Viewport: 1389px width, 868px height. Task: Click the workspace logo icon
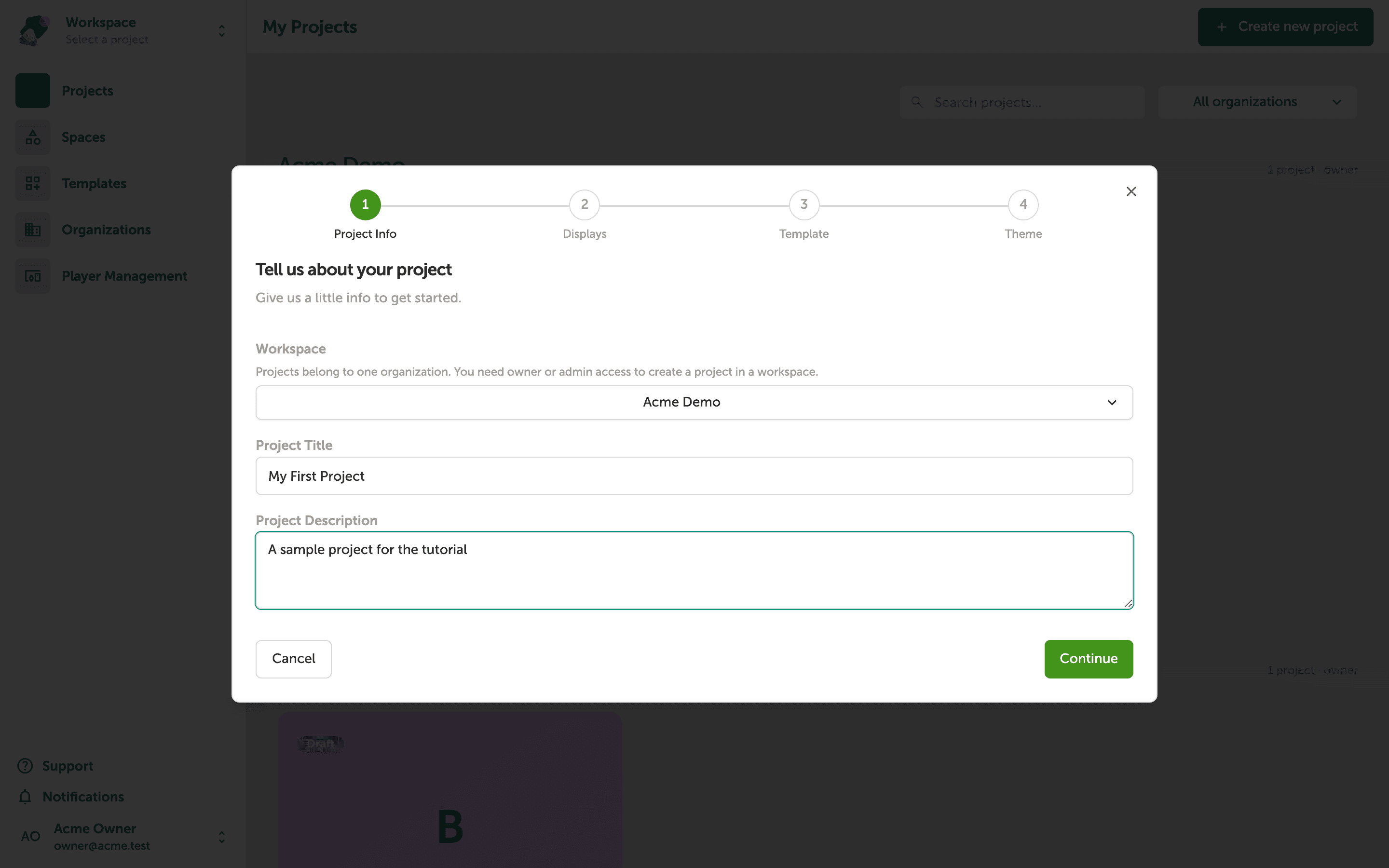[34, 30]
